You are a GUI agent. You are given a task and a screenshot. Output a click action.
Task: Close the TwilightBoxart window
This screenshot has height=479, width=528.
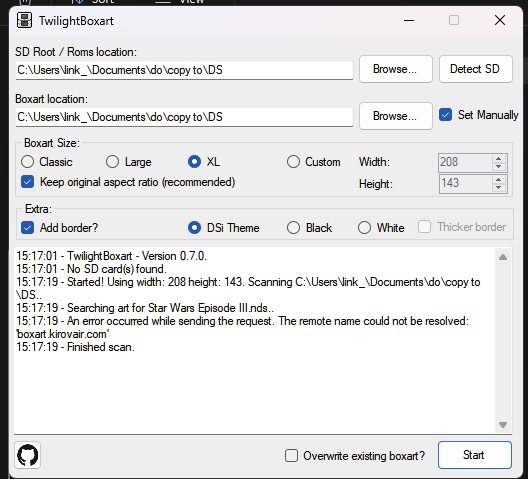point(500,20)
